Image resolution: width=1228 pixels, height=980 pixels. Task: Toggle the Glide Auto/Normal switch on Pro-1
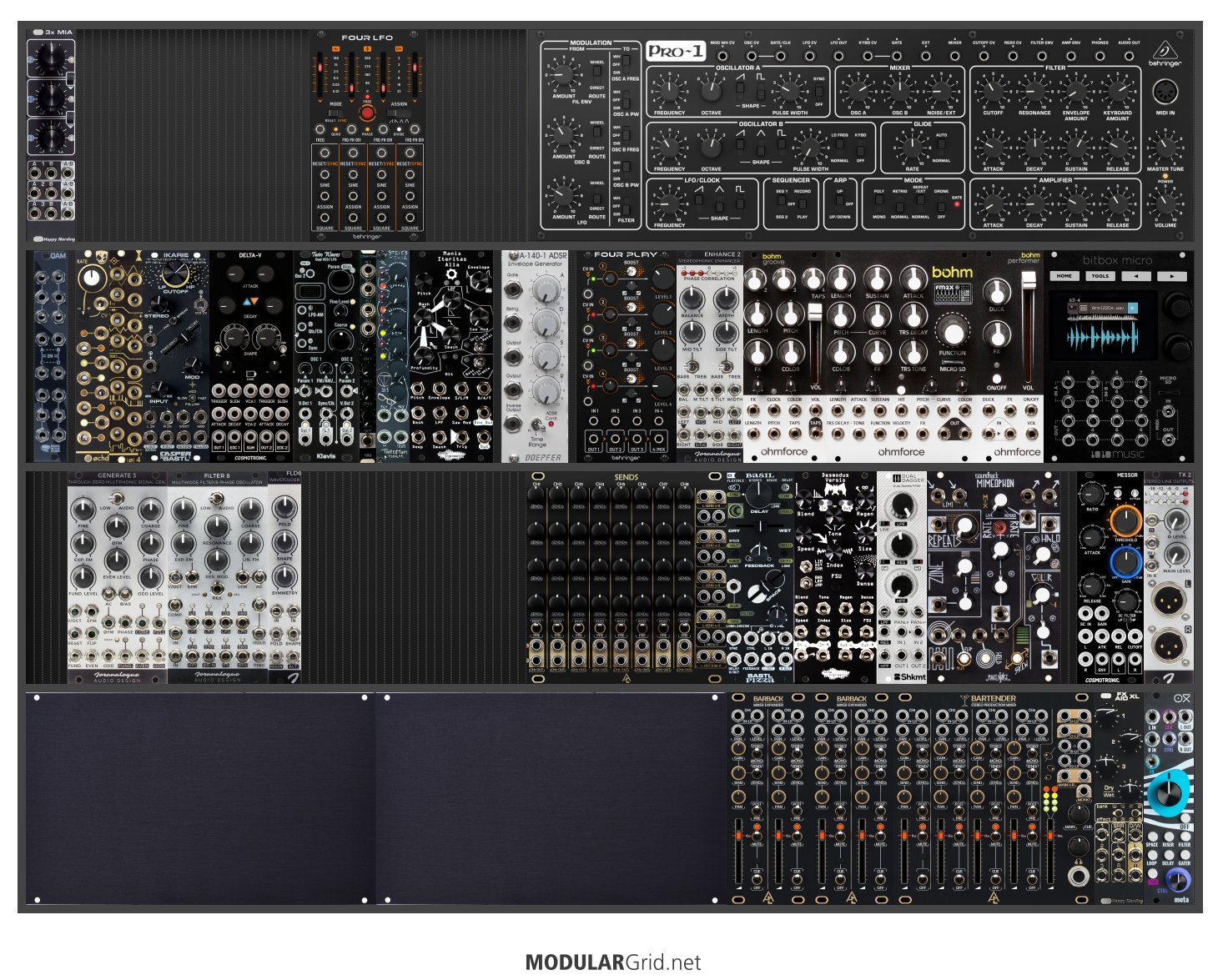tap(941, 148)
